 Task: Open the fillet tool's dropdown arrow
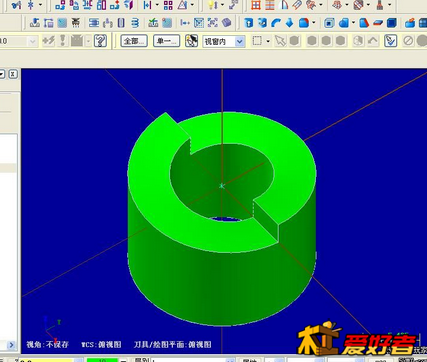point(314,23)
